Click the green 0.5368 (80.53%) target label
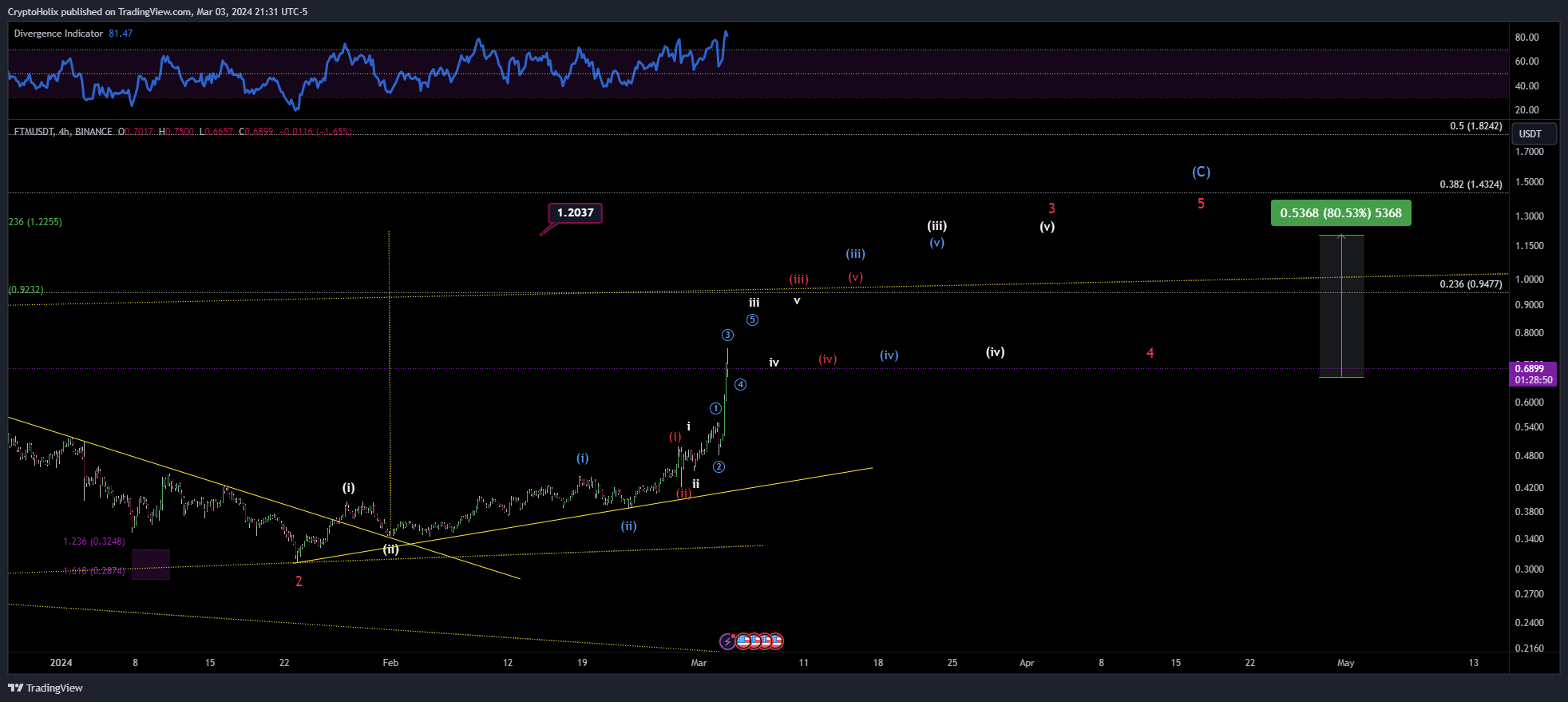 click(1340, 213)
